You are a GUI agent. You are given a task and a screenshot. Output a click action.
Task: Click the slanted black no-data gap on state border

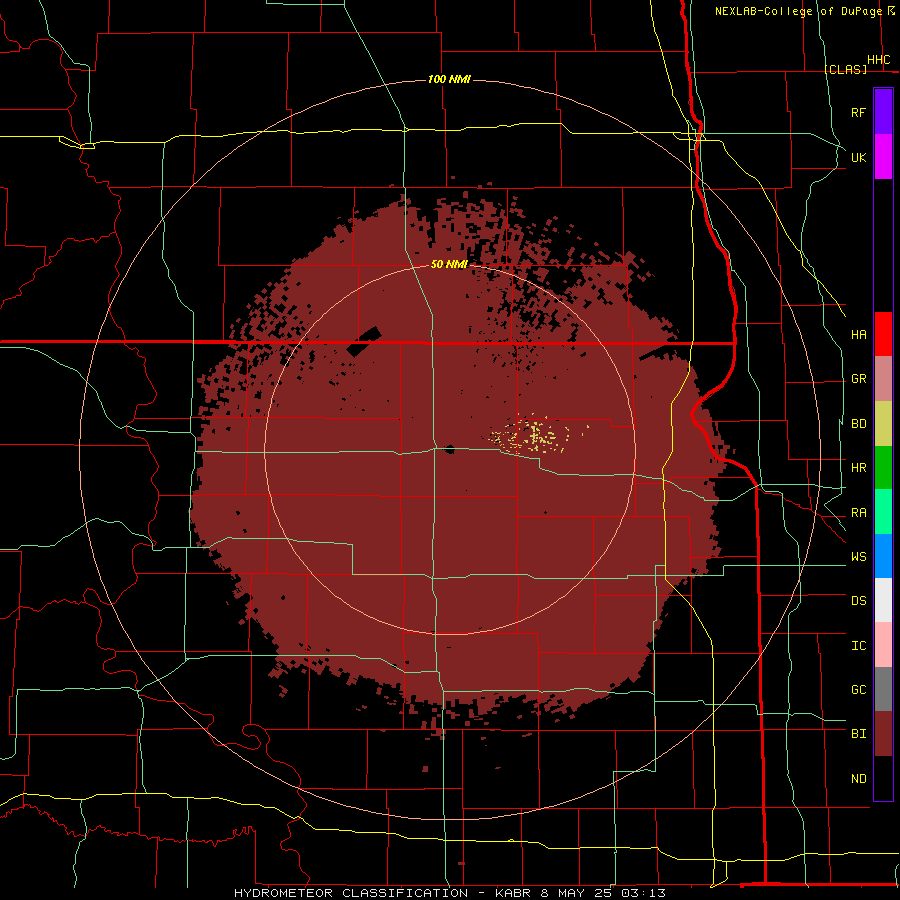click(364, 342)
